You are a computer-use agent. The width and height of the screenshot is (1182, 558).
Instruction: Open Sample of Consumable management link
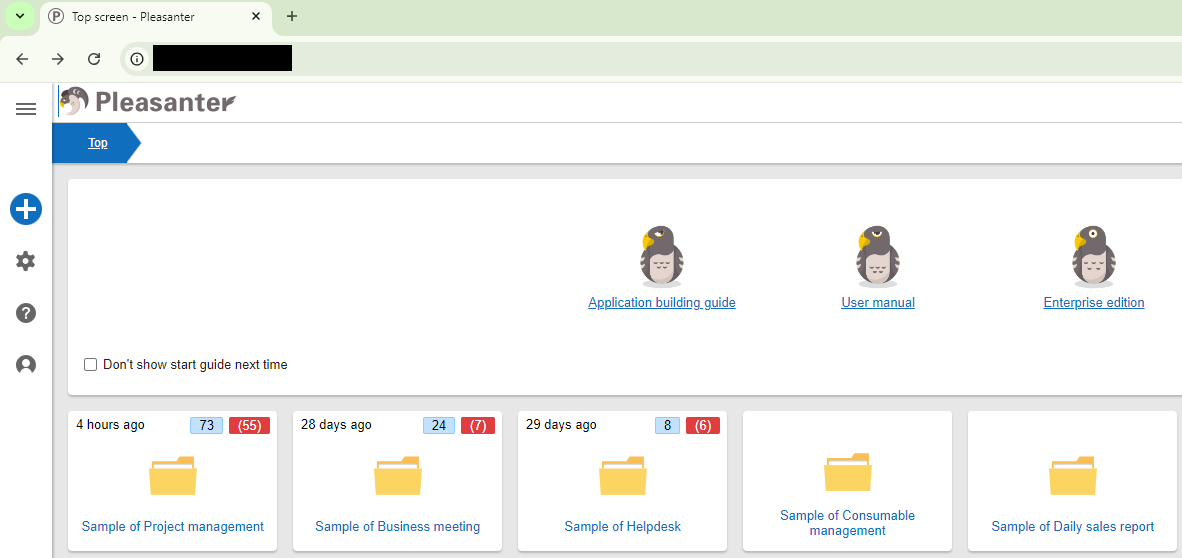click(x=847, y=523)
